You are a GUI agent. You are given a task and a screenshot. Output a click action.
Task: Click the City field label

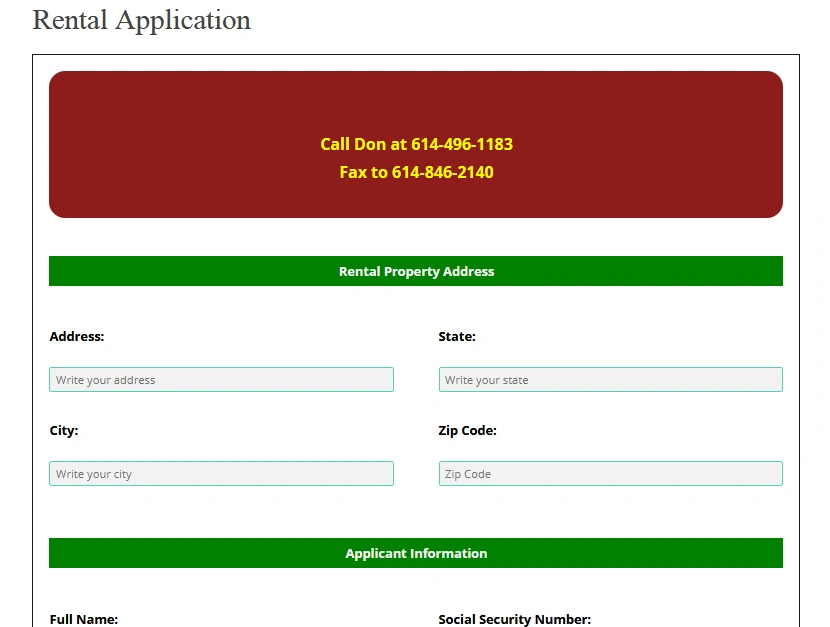pos(63,431)
